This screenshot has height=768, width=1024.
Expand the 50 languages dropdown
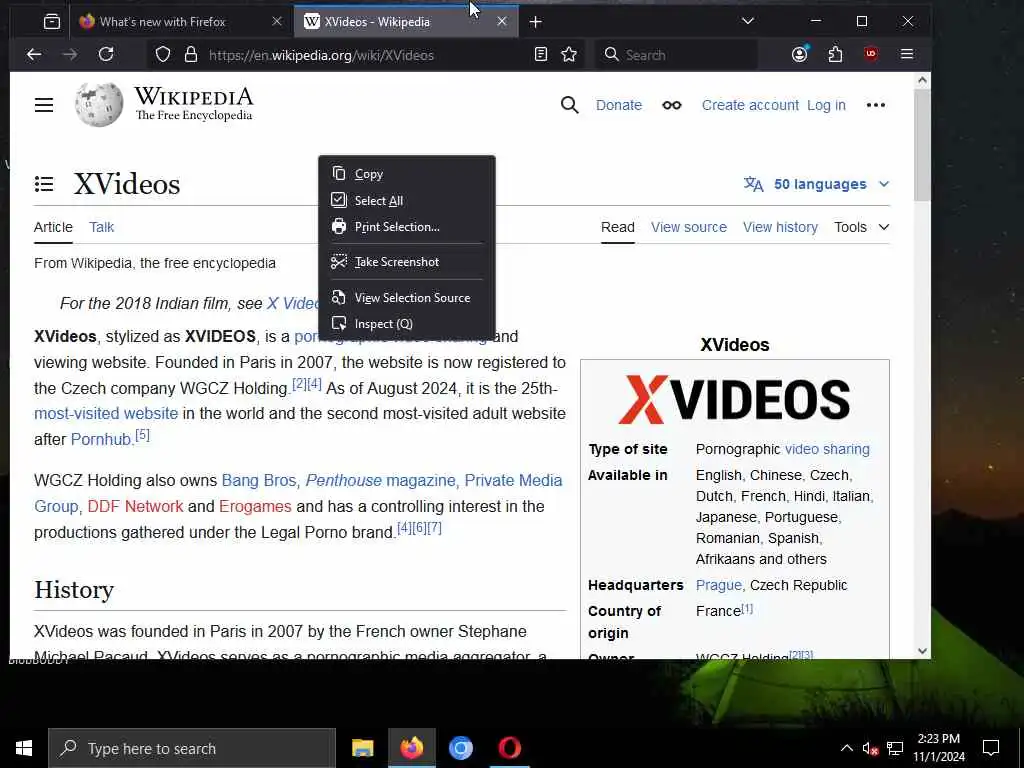tap(816, 184)
